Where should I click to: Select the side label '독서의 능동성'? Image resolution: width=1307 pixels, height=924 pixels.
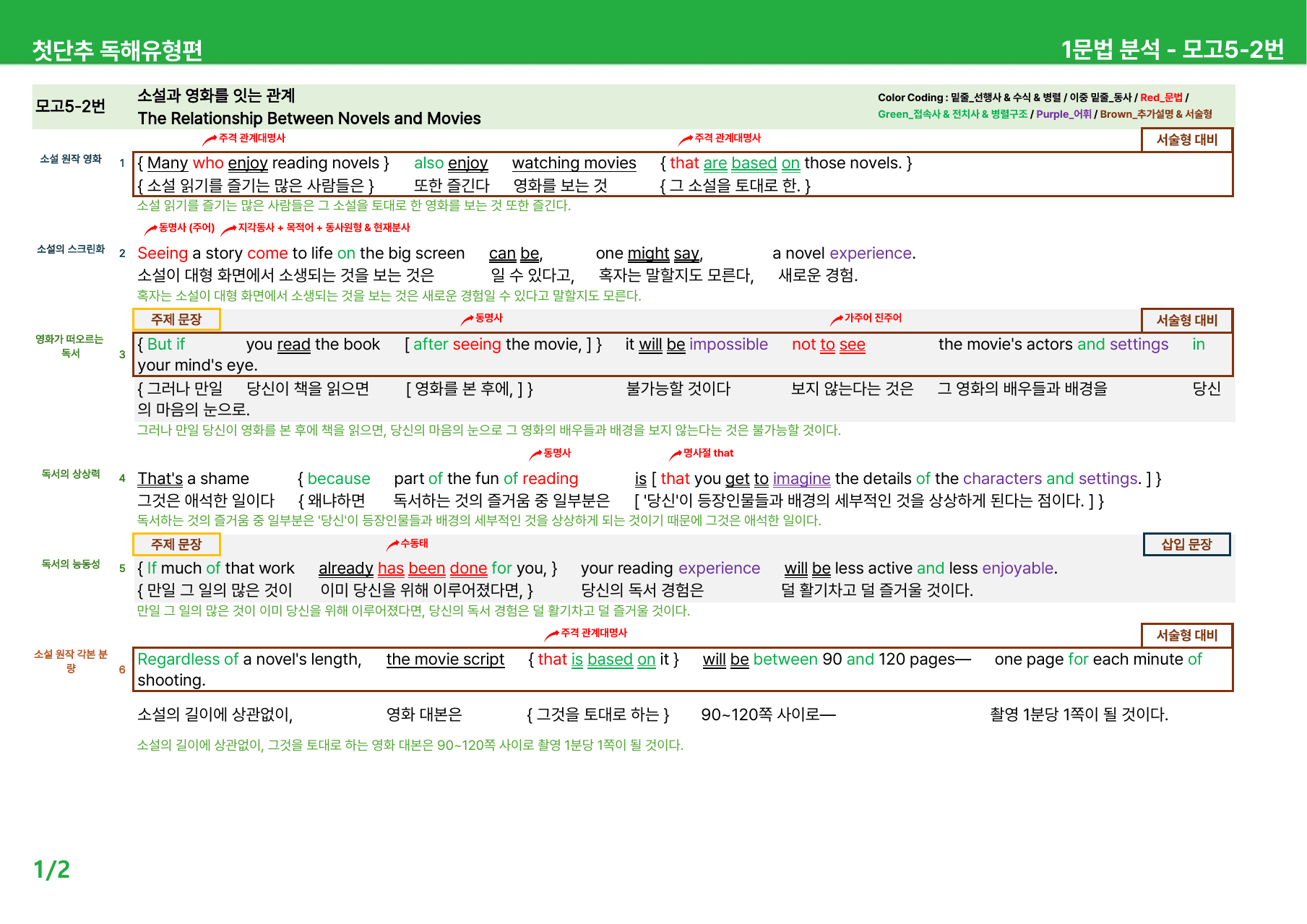pos(71,564)
